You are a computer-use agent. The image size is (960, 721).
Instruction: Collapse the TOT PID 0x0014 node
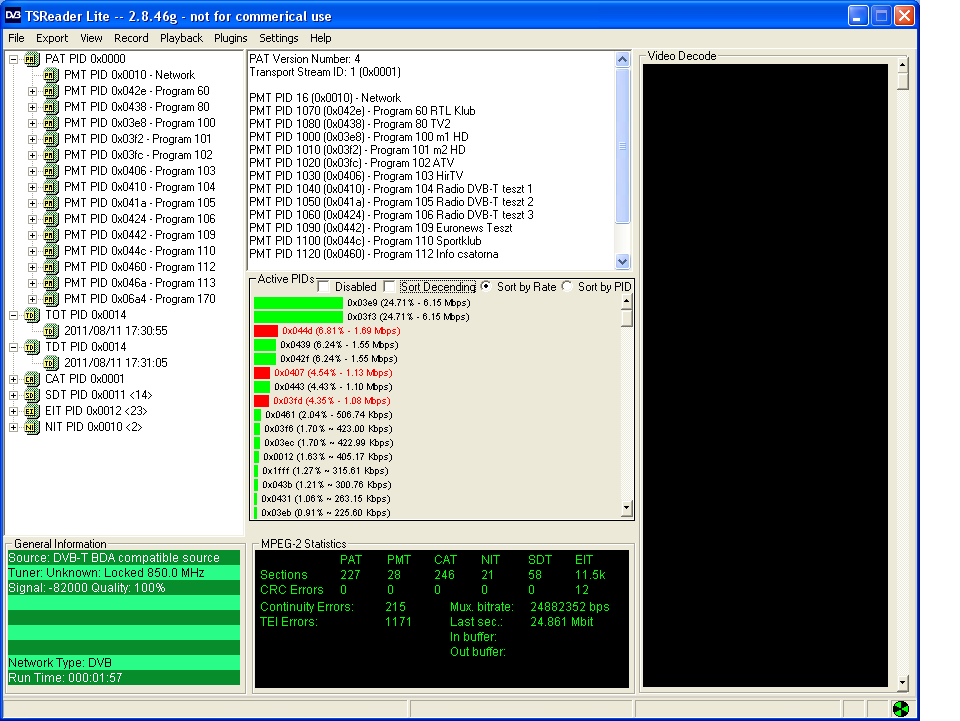tap(13, 315)
